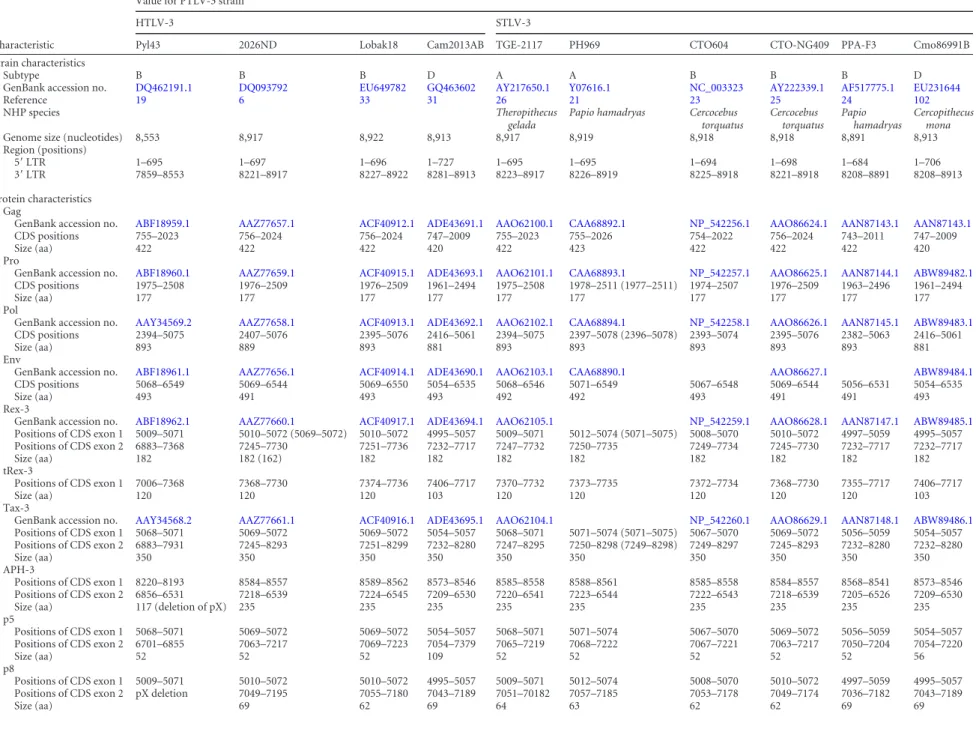Select the Cam2013AB column header

point(455,45)
